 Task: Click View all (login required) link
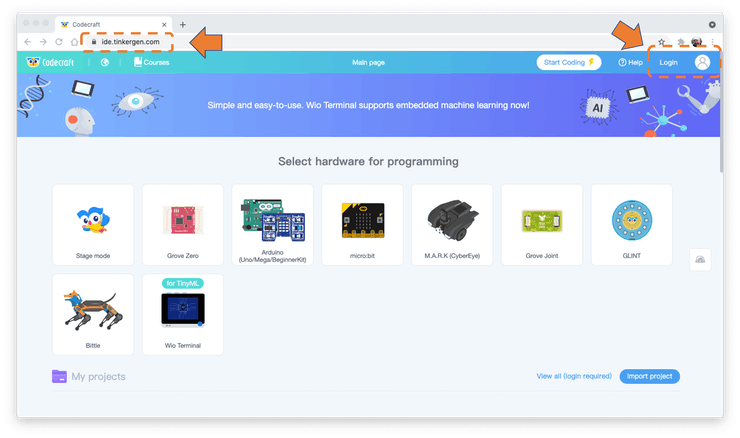574,376
